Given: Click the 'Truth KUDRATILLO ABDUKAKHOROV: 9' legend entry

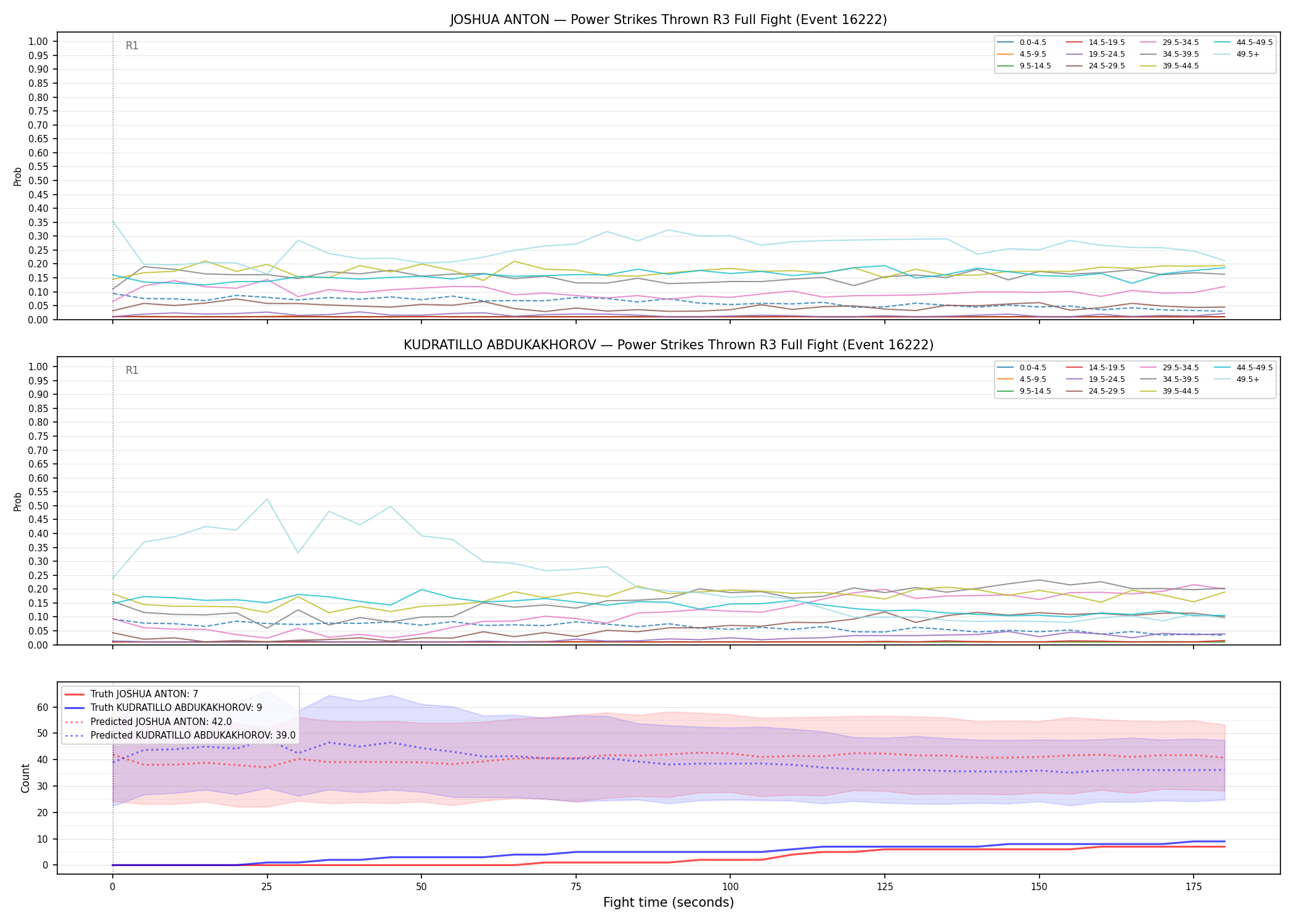Looking at the screenshot, I should point(163,708).
